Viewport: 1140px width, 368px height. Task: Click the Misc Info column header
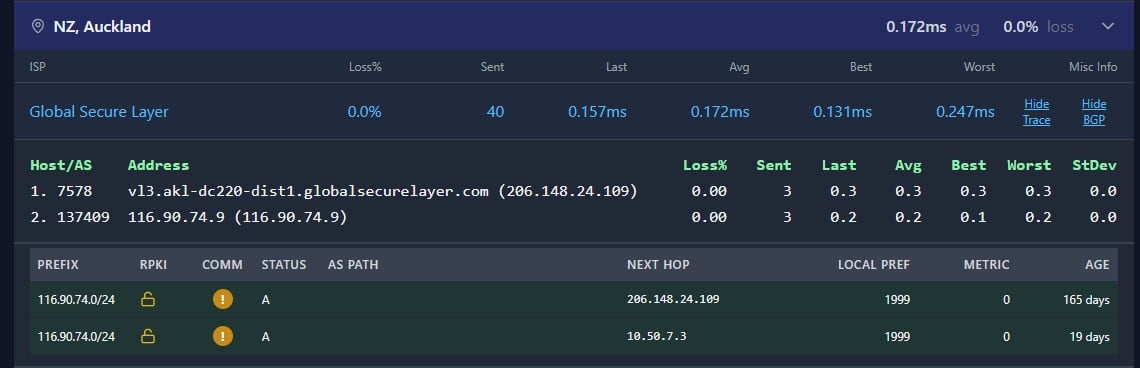point(1093,67)
